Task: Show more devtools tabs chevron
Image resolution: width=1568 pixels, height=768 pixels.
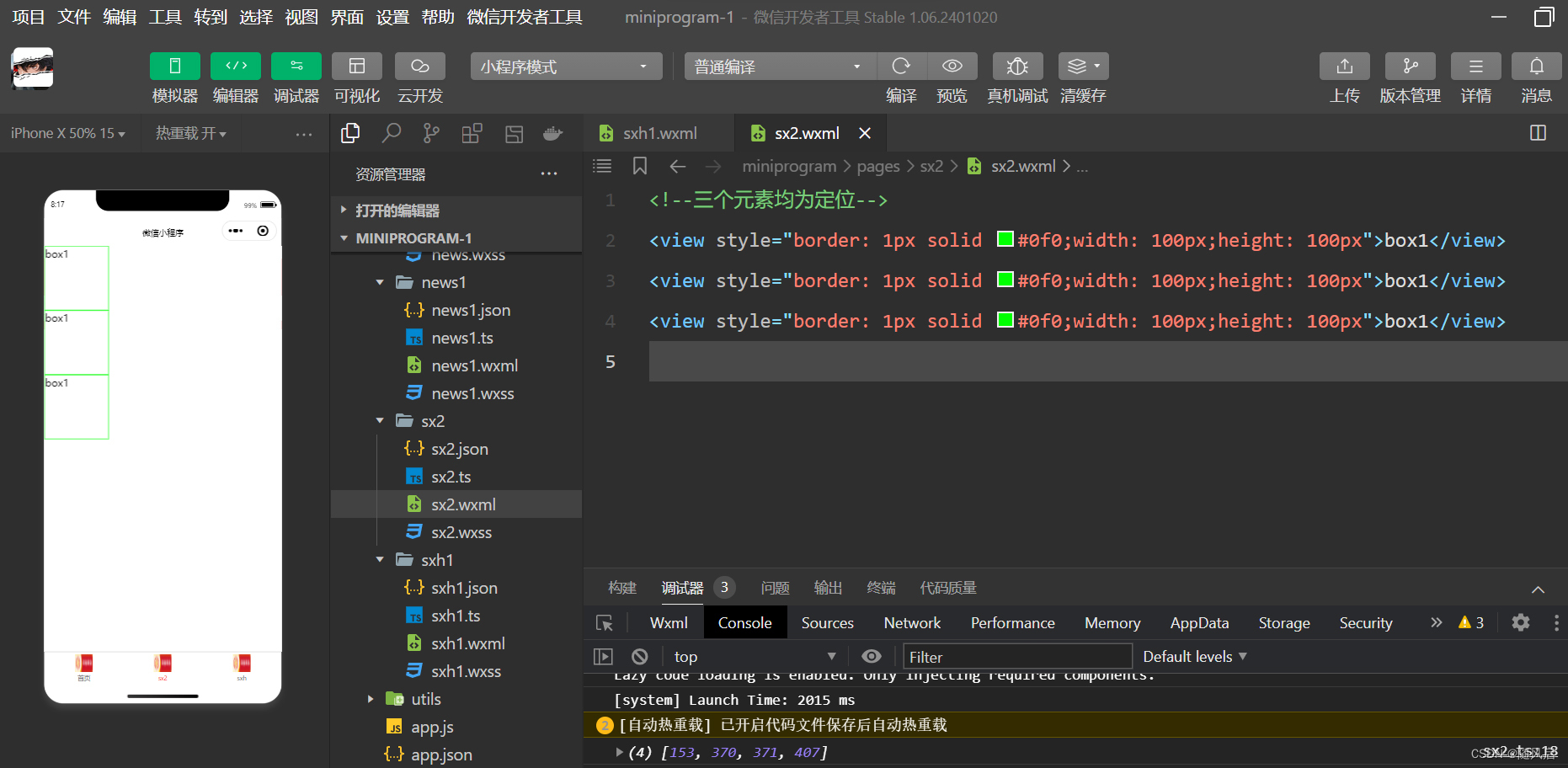Action: click(x=1436, y=622)
